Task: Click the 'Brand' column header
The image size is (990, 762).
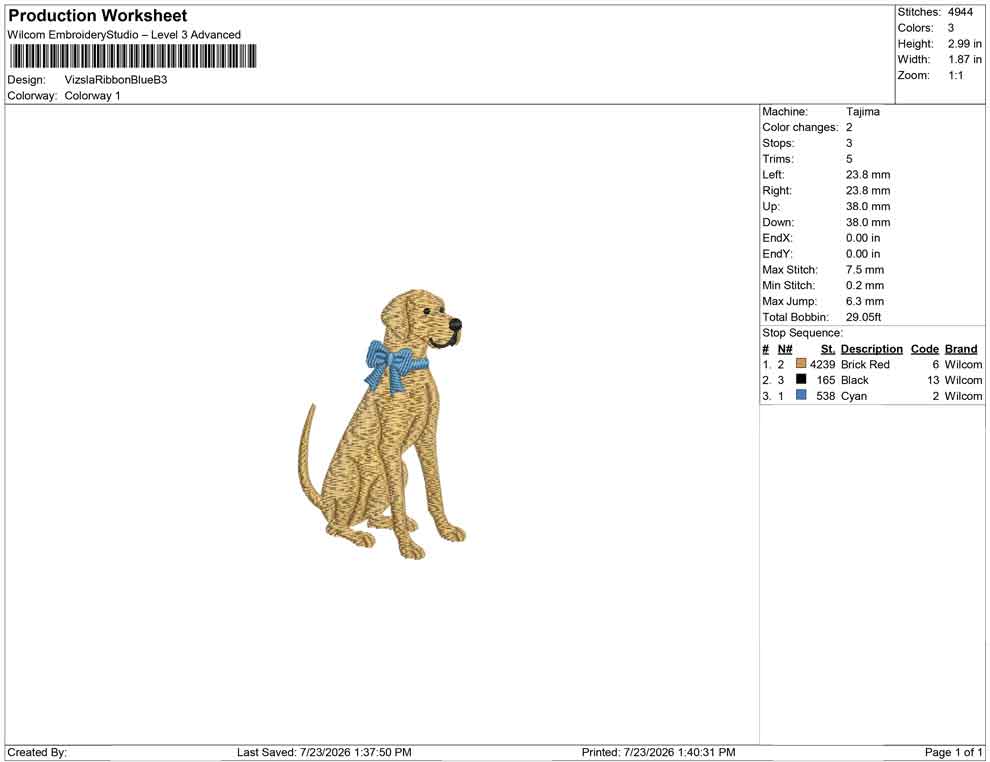Action: (x=961, y=349)
